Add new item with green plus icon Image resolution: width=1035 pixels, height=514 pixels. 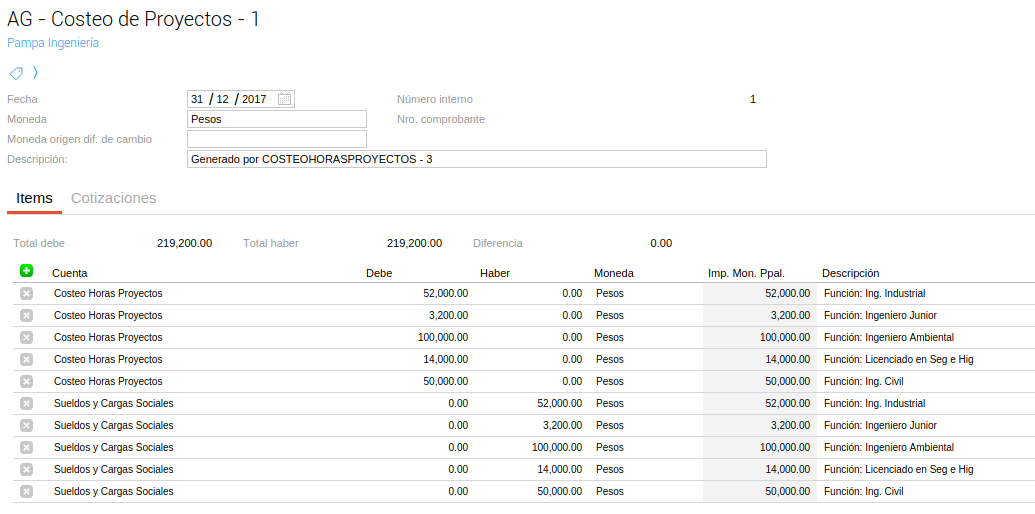(x=26, y=271)
